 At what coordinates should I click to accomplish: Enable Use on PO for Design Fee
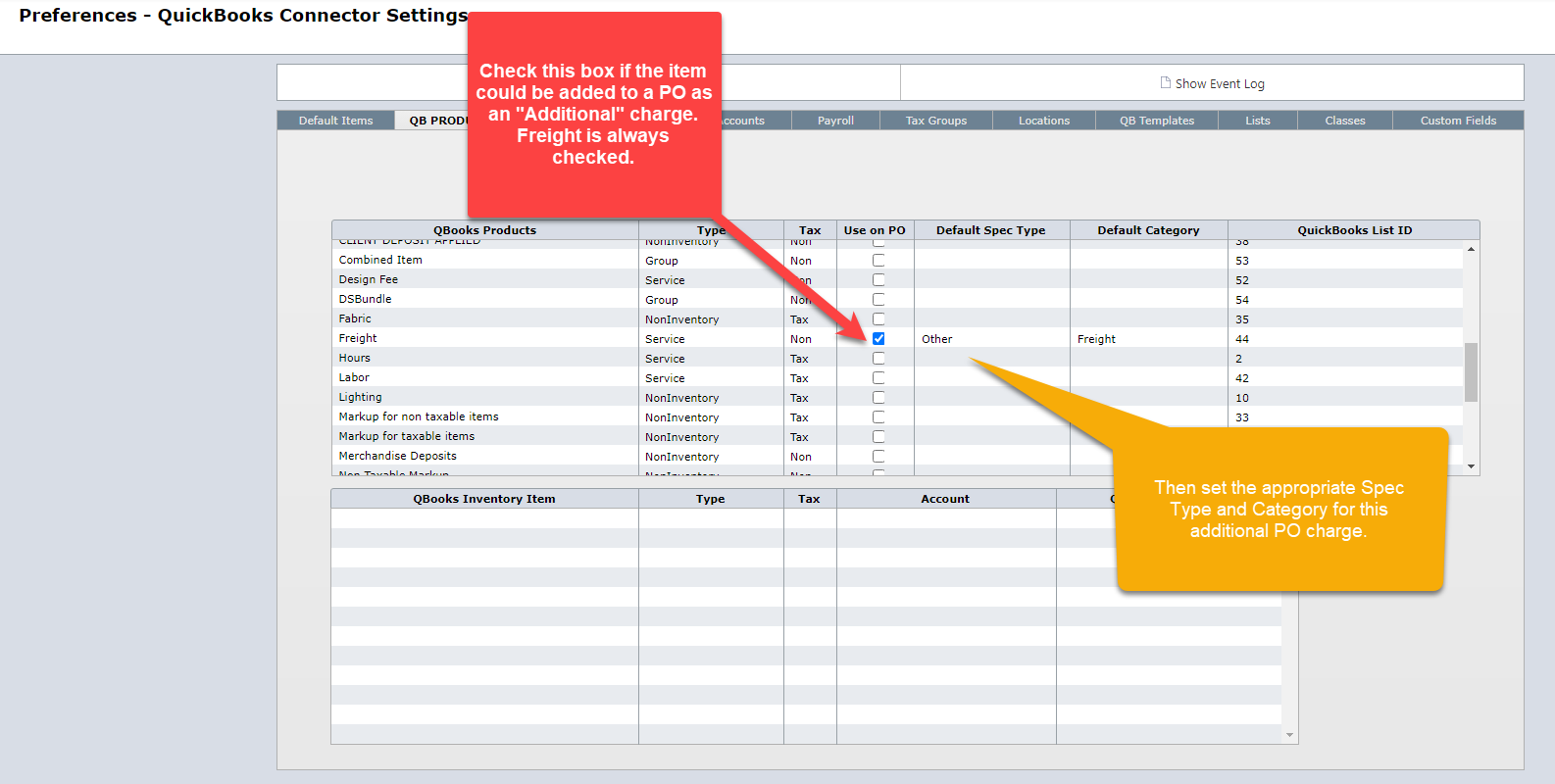point(878,279)
